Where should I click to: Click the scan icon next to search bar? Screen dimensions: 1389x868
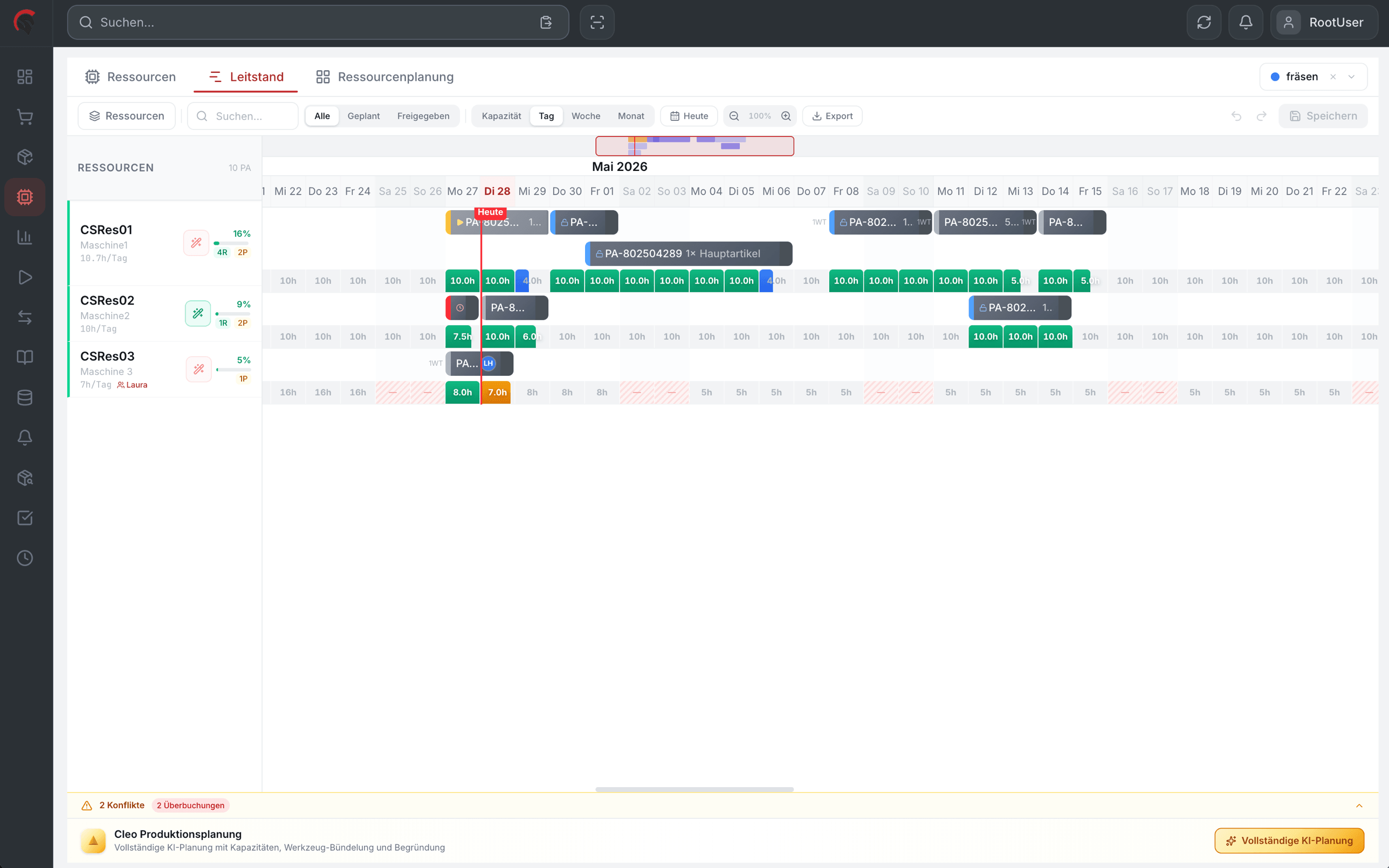click(x=597, y=23)
